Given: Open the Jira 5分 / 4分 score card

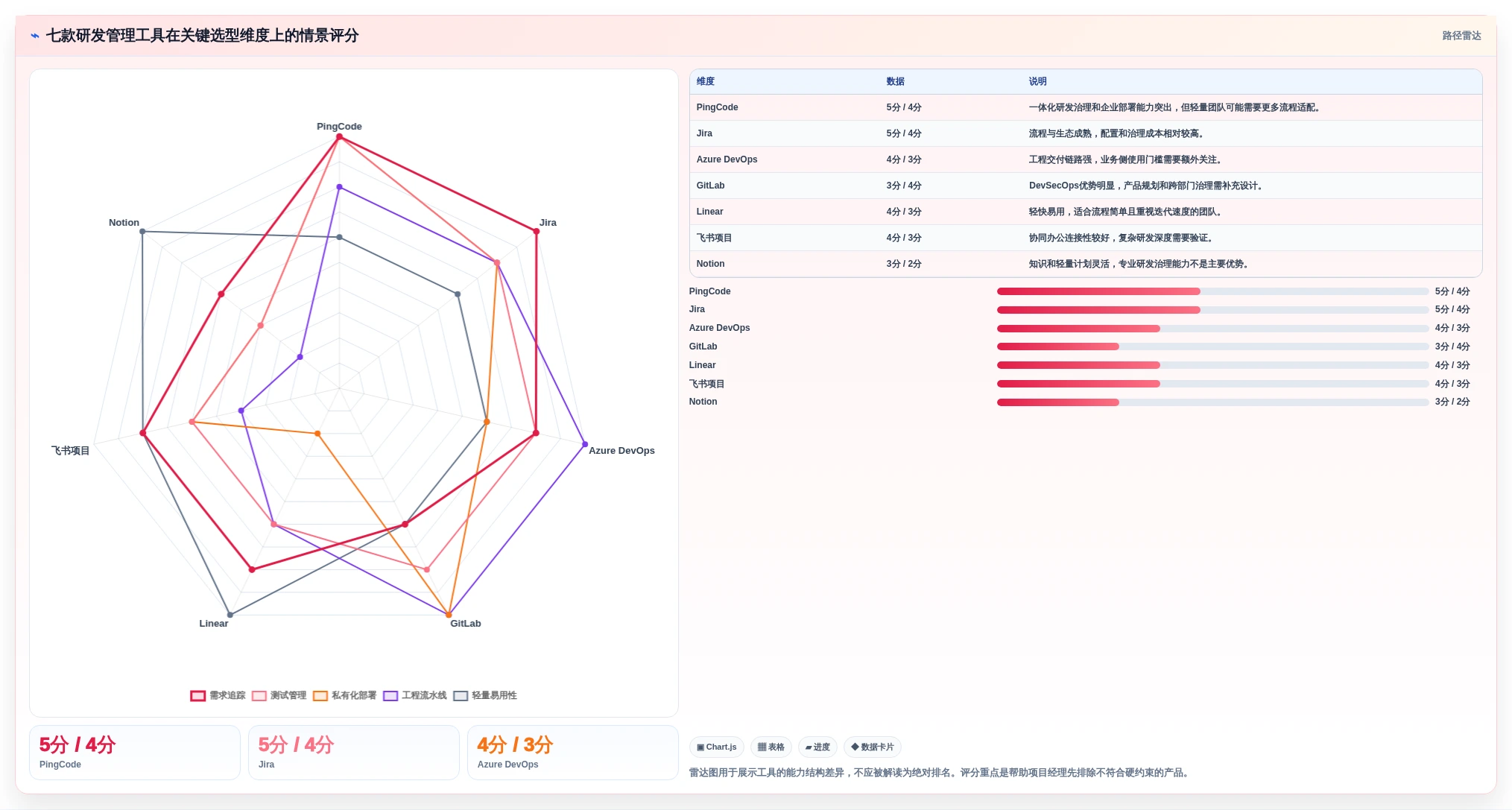Looking at the screenshot, I should click(354, 753).
